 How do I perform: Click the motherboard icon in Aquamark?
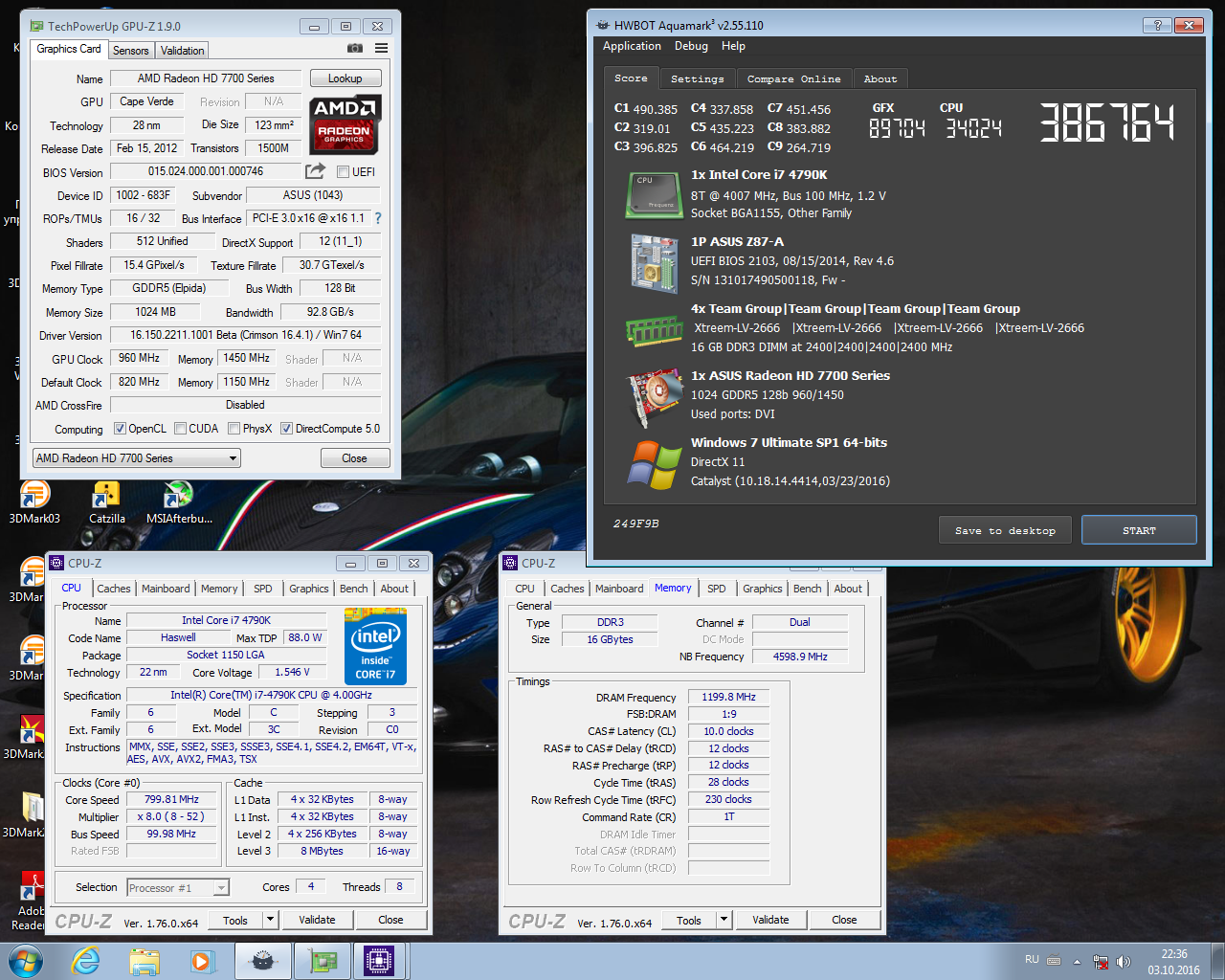coord(654,263)
